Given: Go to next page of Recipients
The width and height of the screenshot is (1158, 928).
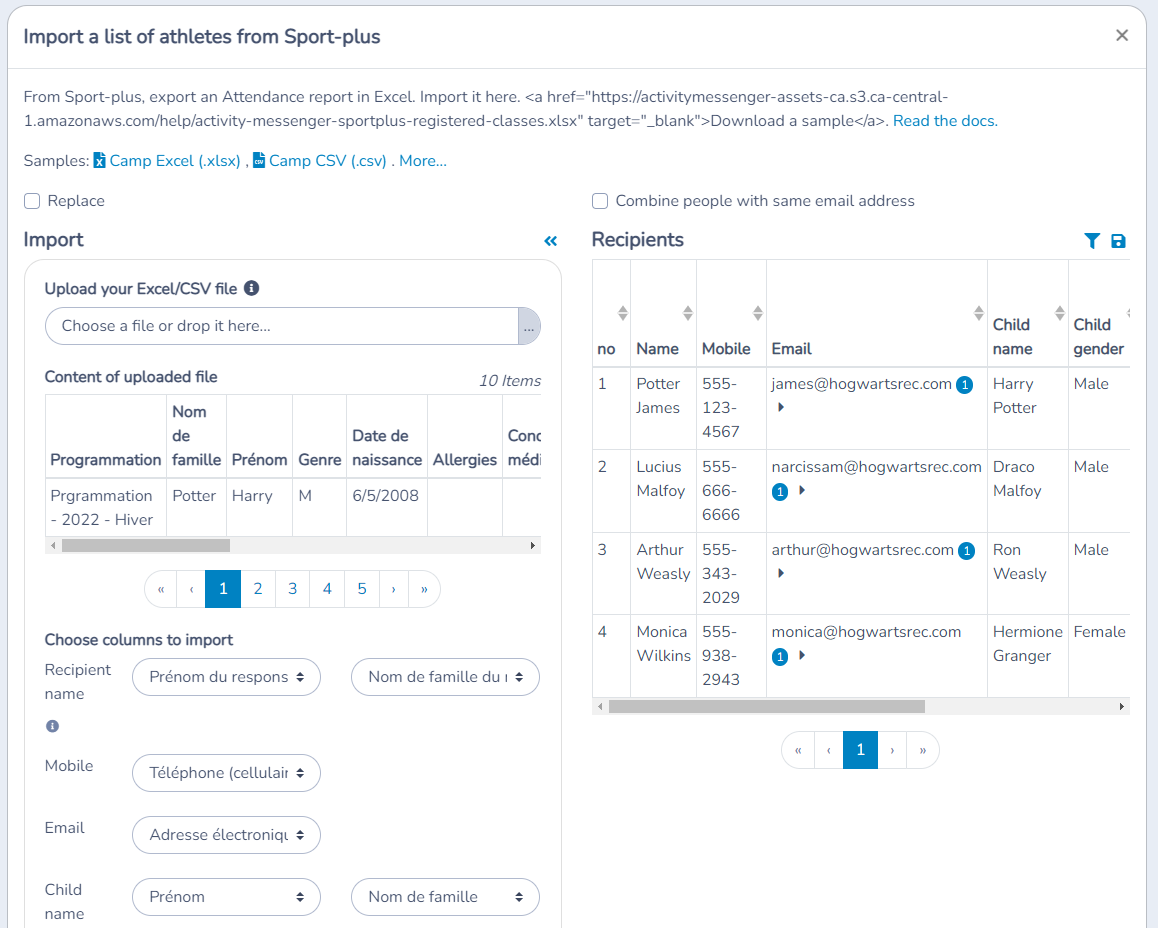Looking at the screenshot, I should click(x=892, y=750).
